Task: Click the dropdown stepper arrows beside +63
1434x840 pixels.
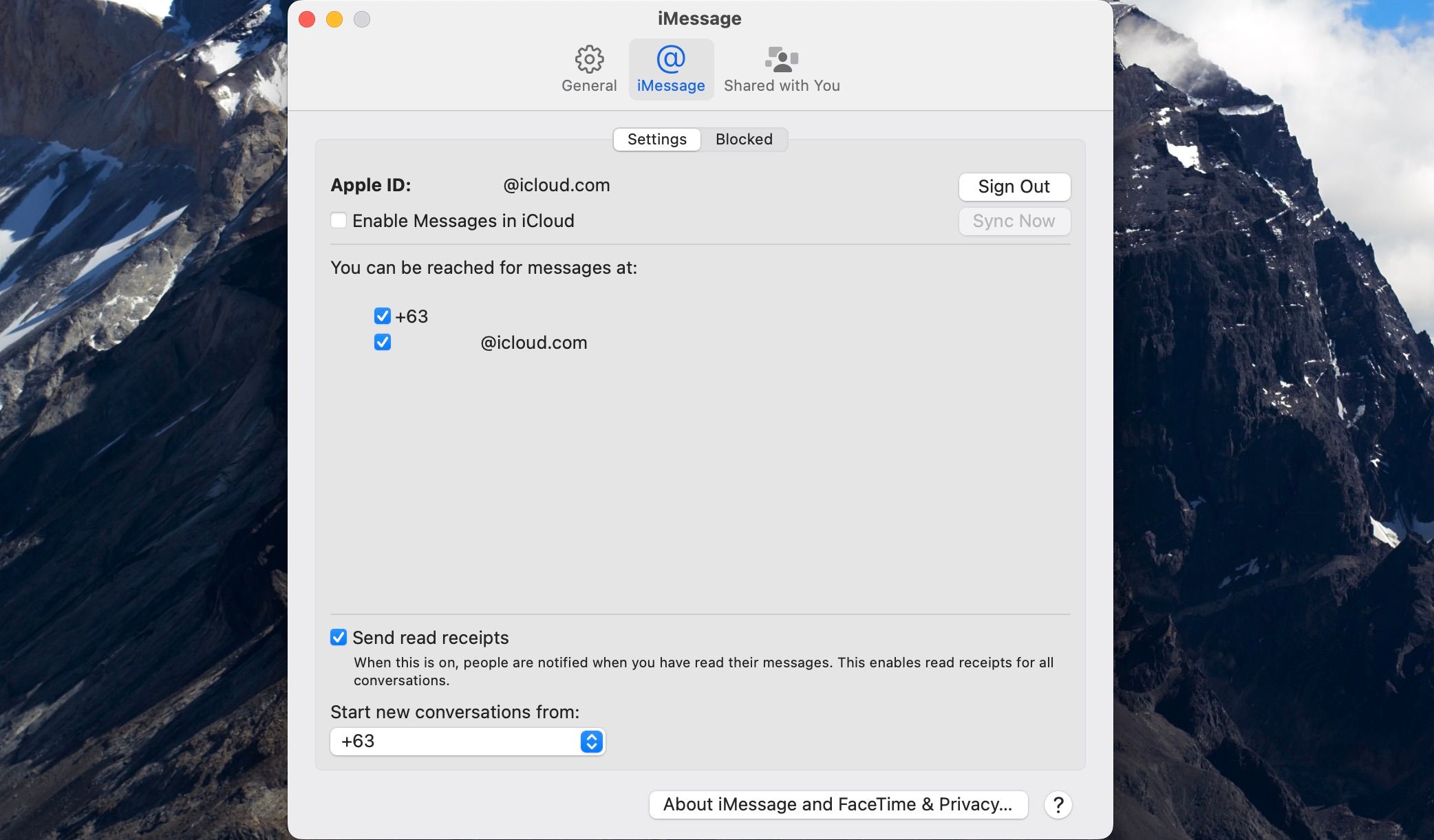Action: tap(590, 742)
